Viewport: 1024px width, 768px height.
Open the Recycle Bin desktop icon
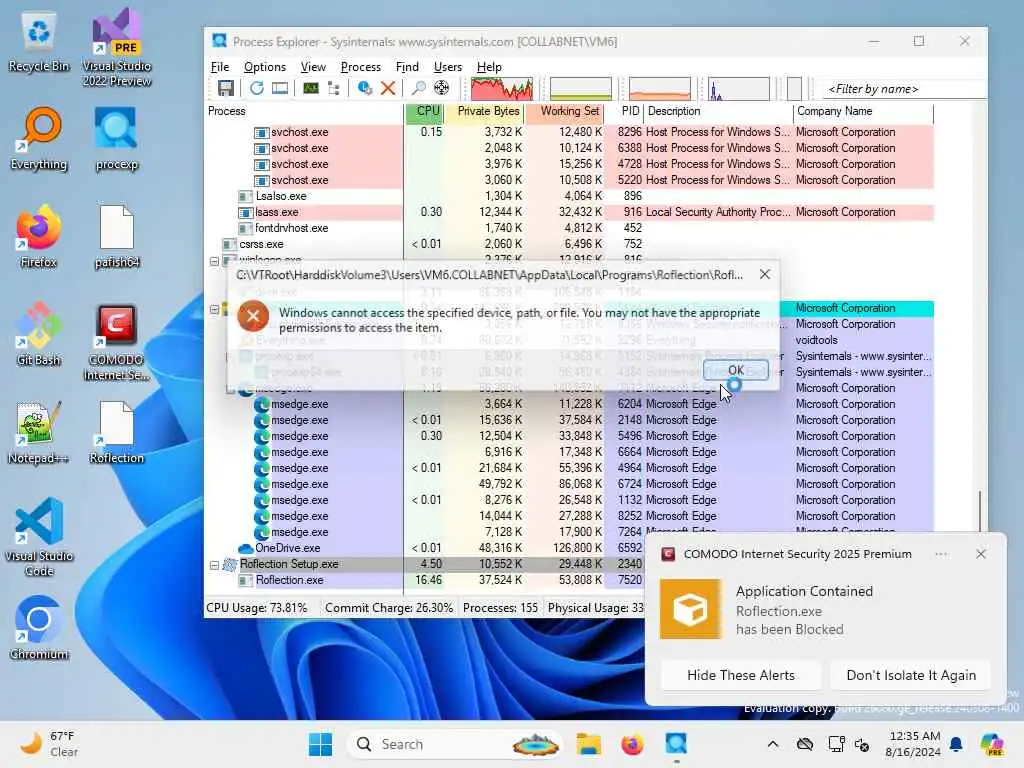[39, 42]
